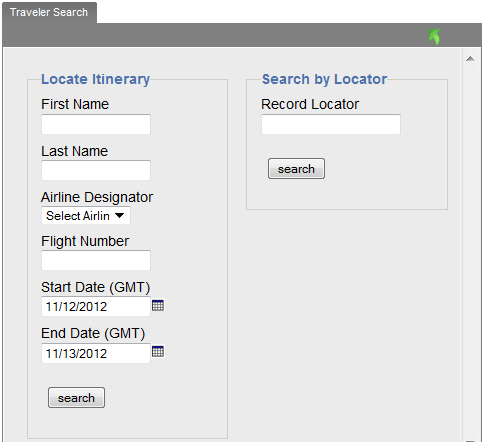Click the Airline Designator dropdown arrow
The image size is (482, 442).
[x=120, y=216]
